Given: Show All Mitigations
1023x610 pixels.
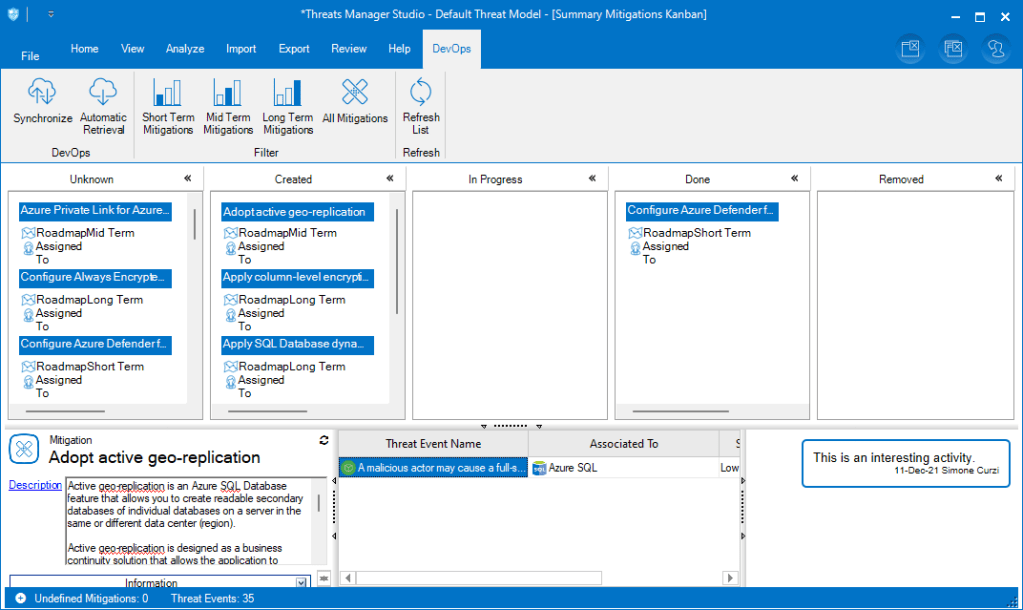Looking at the screenshot, I should tap(354, 93).
